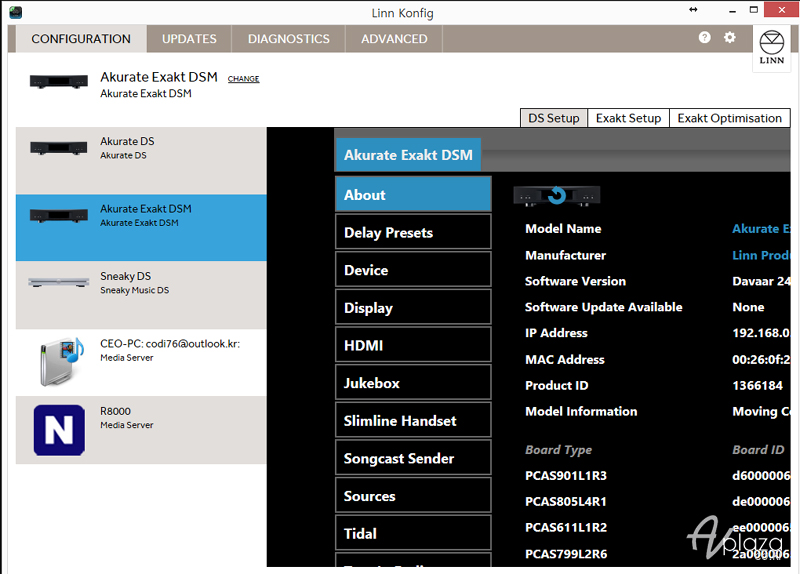This screenshot has width=800, height=574.
Task: Click the header Akurate Exakt DSM device image
Action: coord(59,82)
